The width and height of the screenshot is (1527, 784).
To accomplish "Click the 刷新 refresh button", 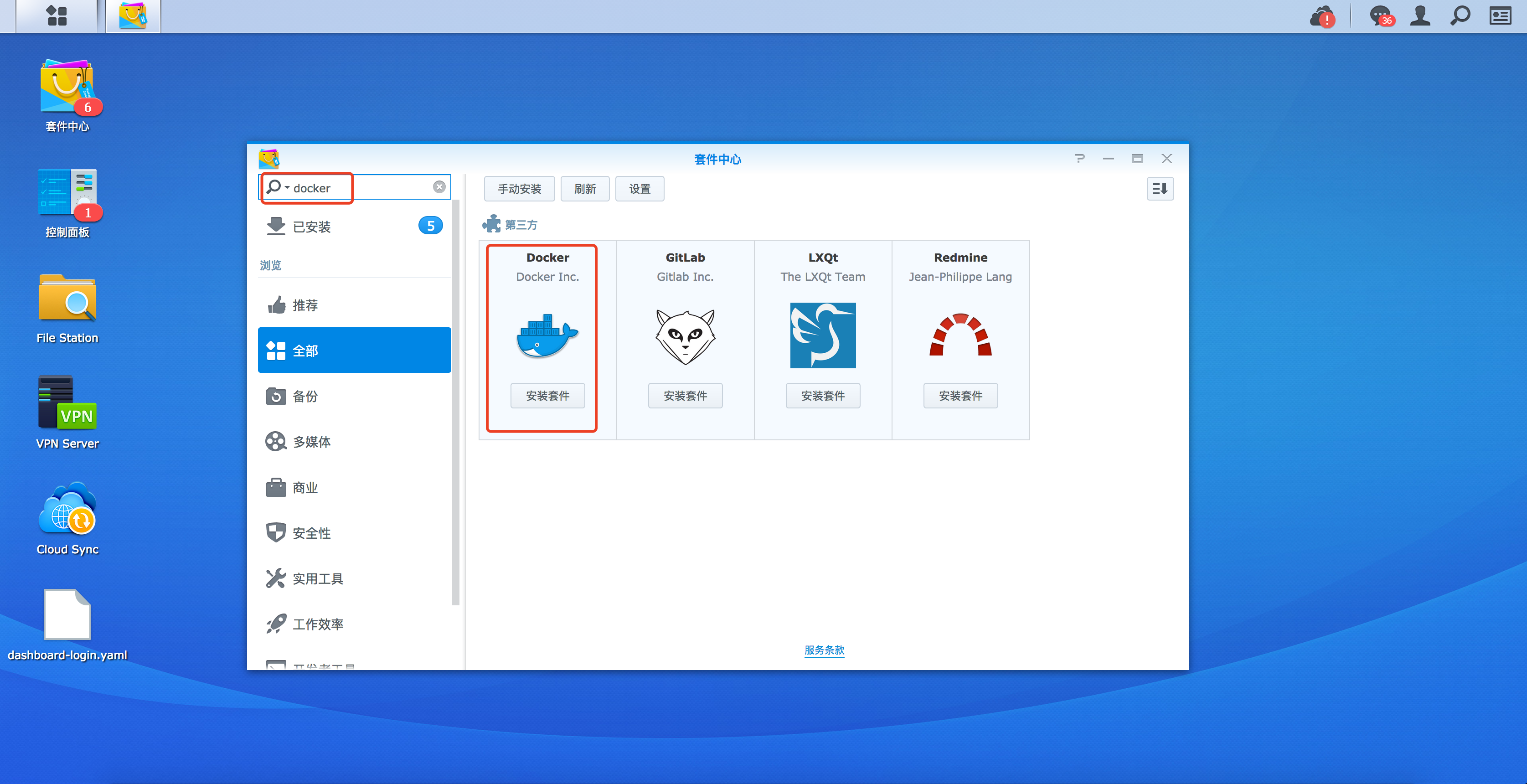I will 585,189.
